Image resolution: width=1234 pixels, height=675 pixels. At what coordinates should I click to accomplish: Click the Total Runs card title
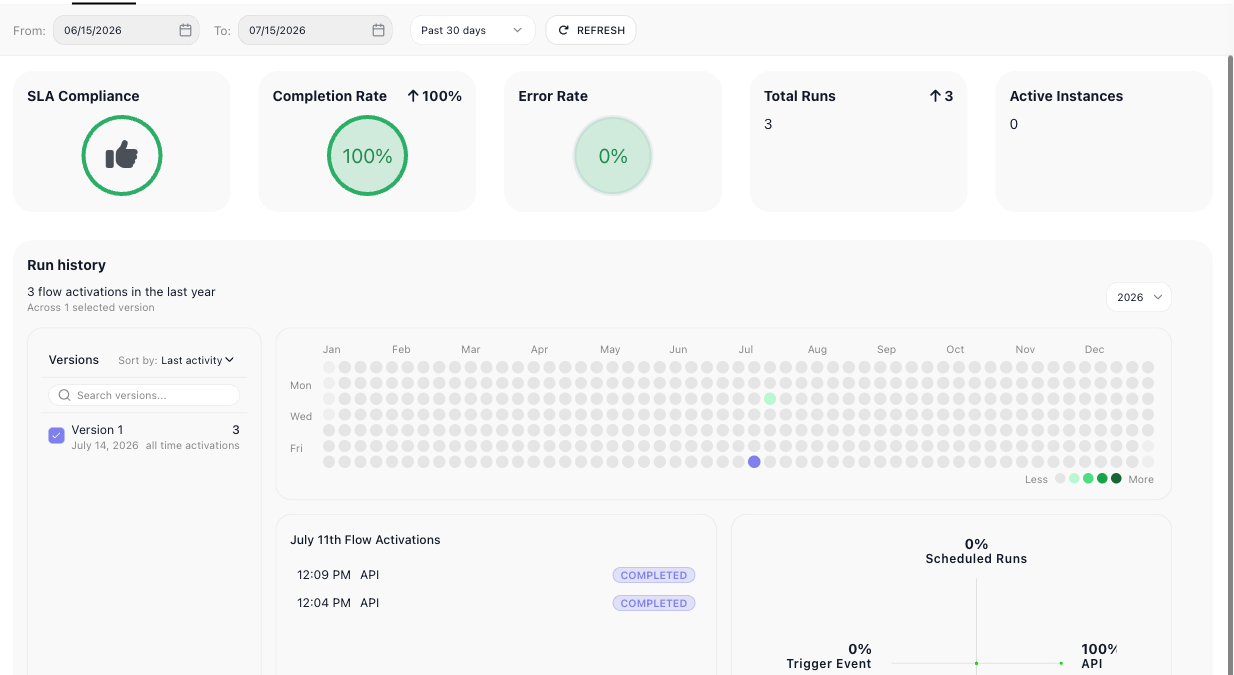click(800, 96)
